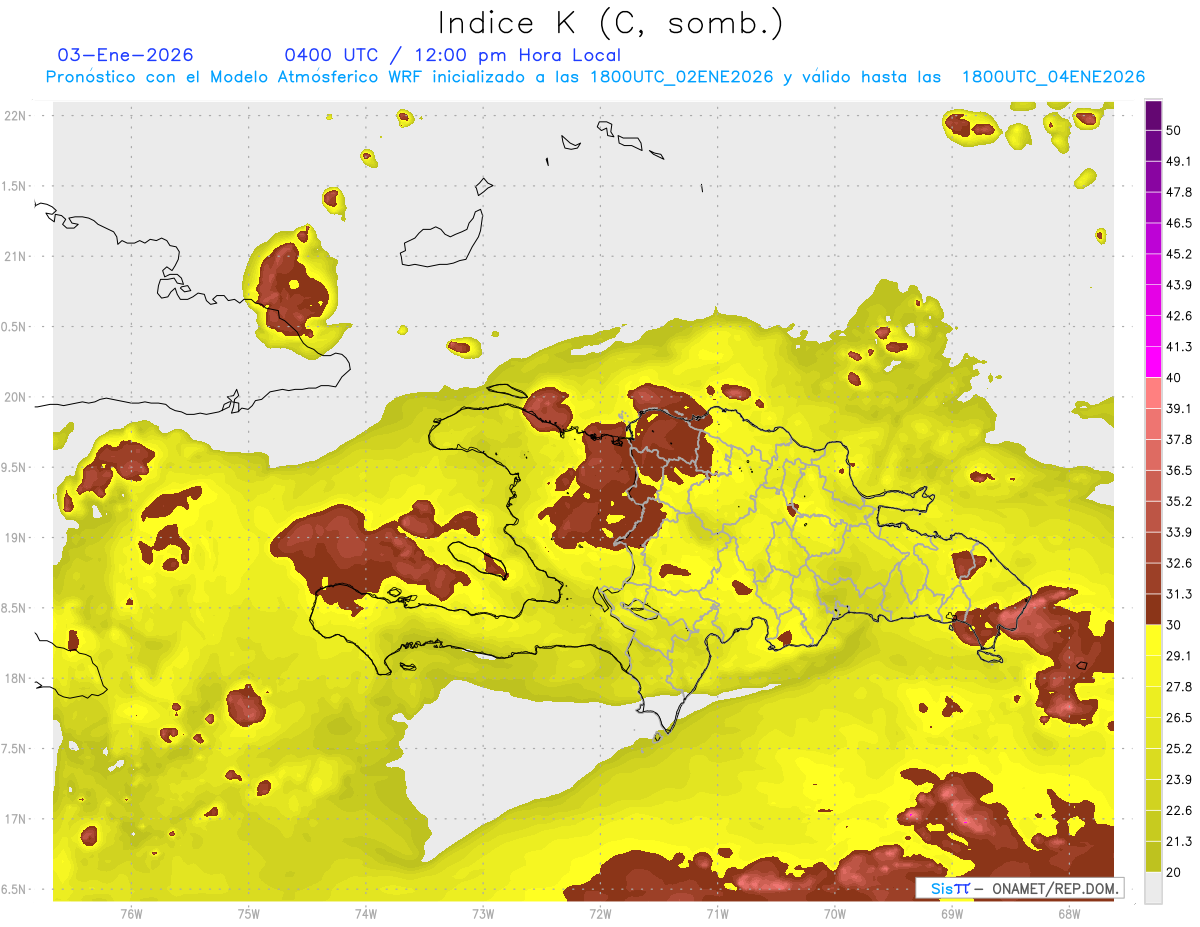Pick the bright yellow colorbar segment between 29.1 and 30
Image resolution: width=1200 pixels, height=927 pixels.
pos(1153,641)
